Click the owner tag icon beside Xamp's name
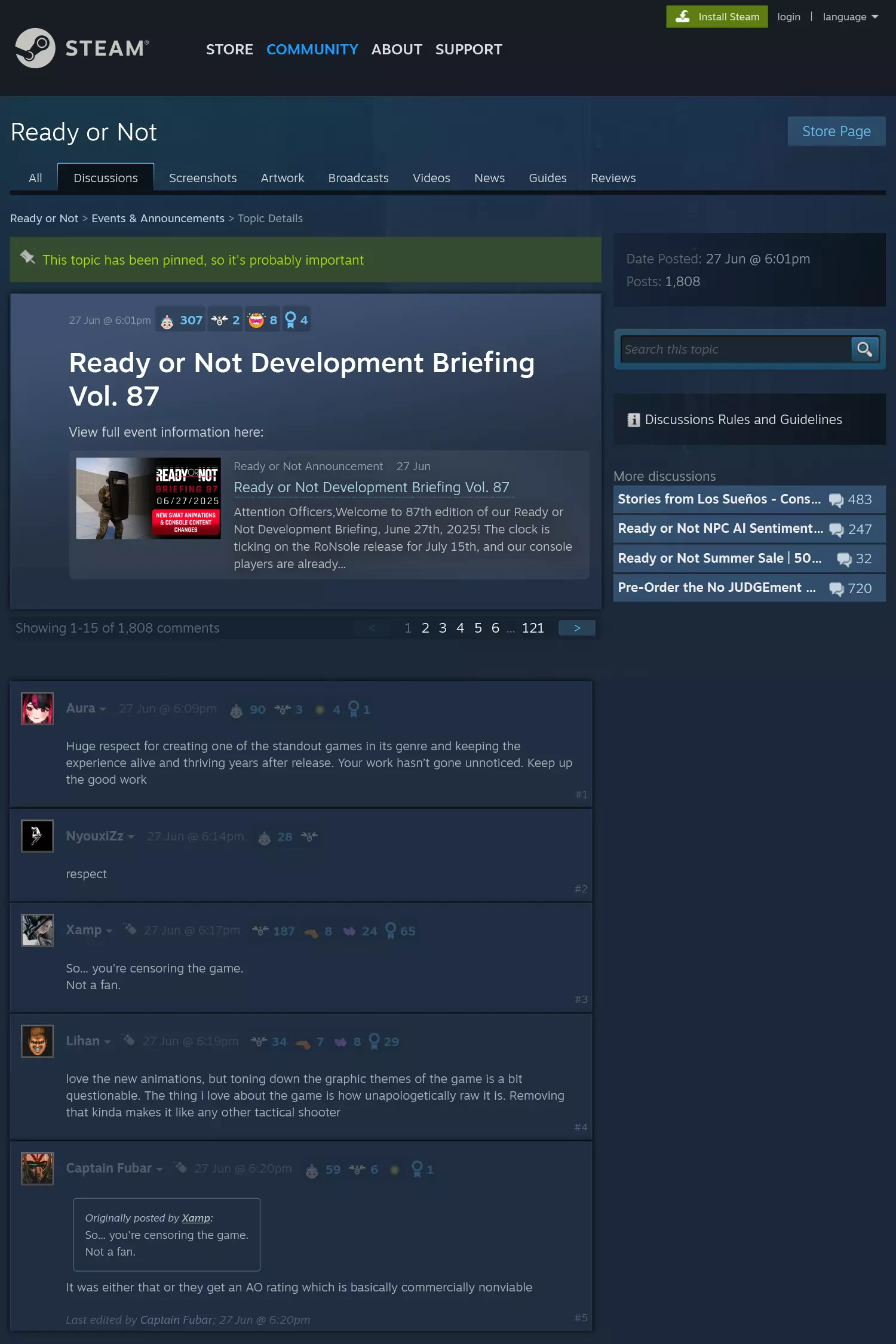Viewport: 896px width, 1344px height. pos(130,929)
